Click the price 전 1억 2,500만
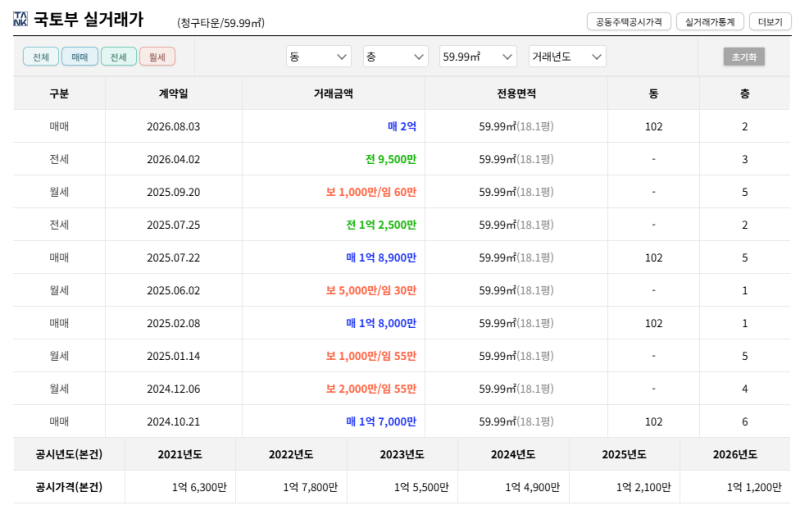 381,225
